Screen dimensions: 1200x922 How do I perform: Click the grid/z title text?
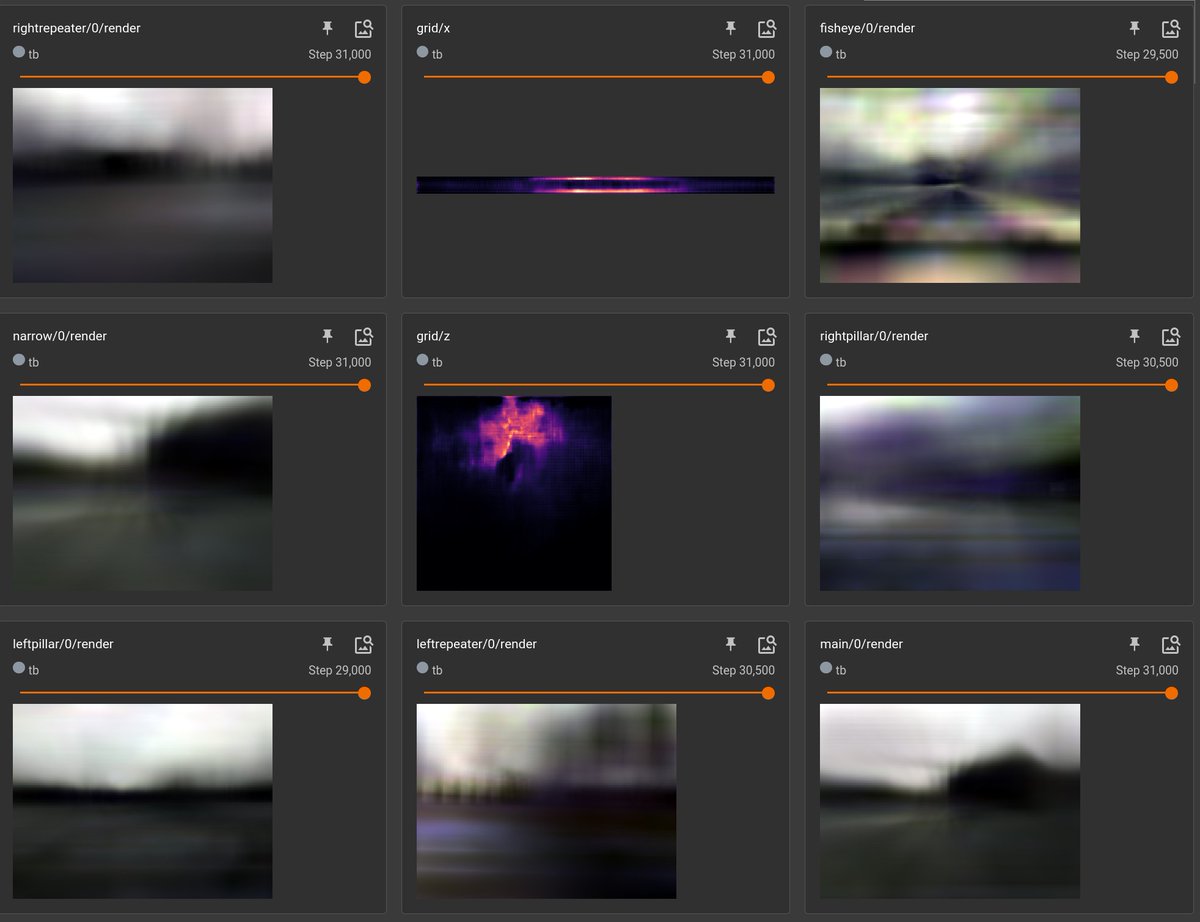pyautogui.click(x=433, y=336)
